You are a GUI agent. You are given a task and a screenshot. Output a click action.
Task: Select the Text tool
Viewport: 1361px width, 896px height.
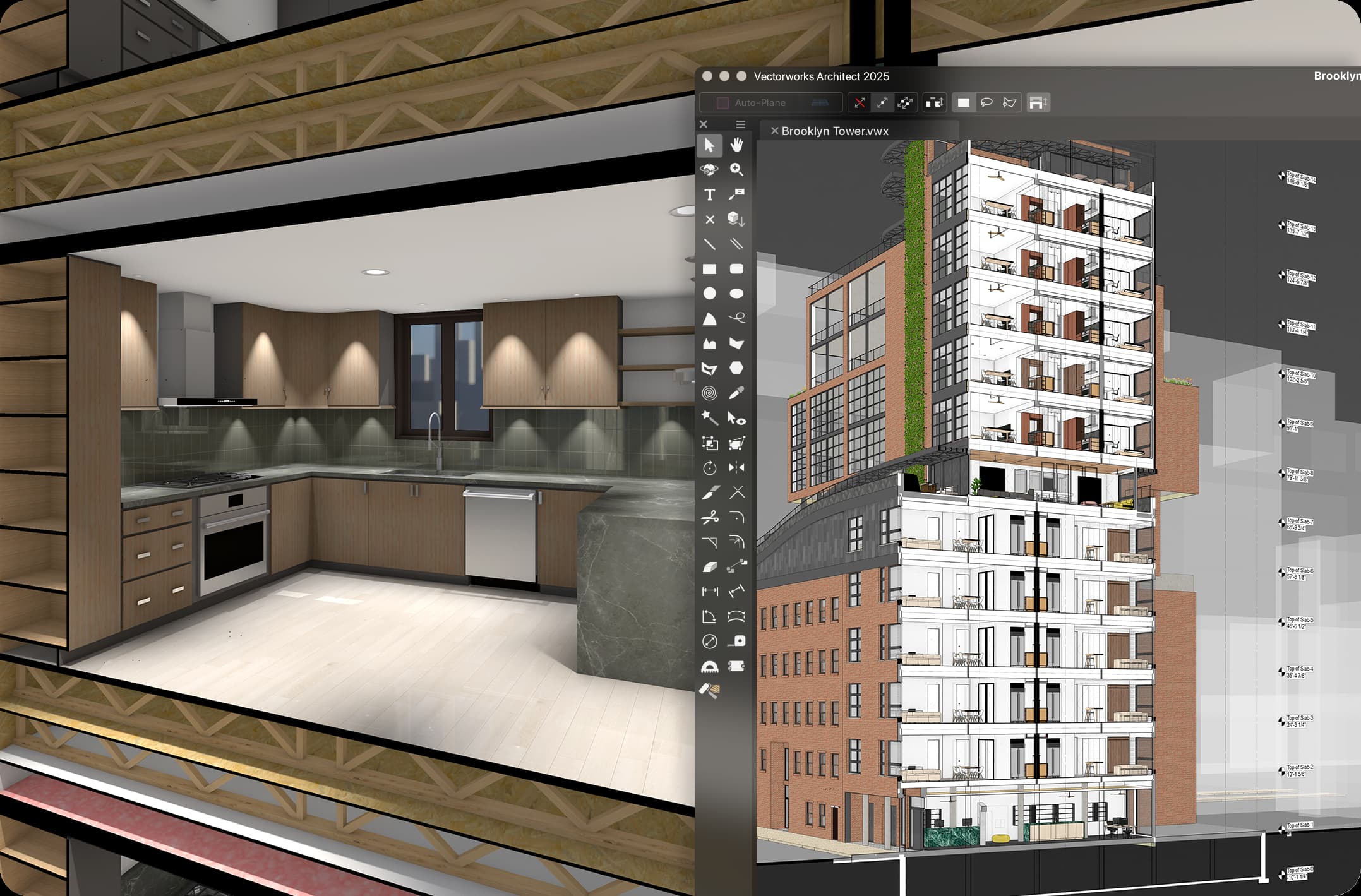(x=709, y=195)
